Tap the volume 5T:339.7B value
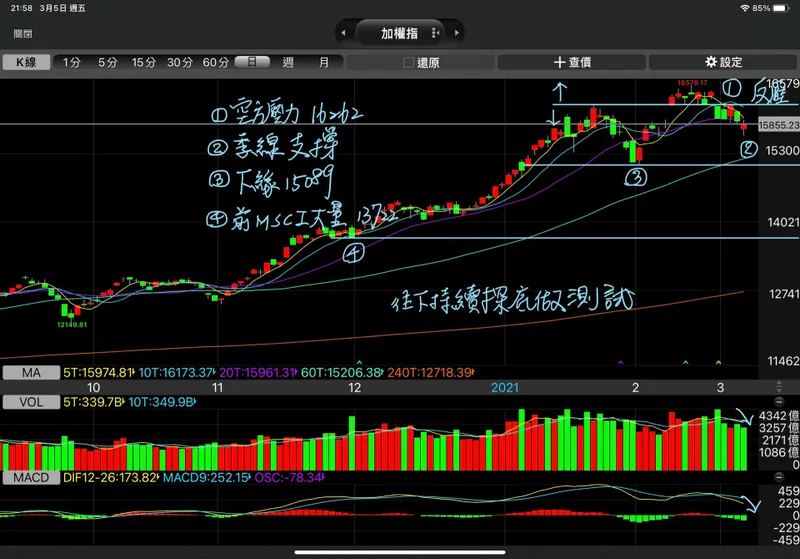This screenshot has height=559, width=800. 93,402
